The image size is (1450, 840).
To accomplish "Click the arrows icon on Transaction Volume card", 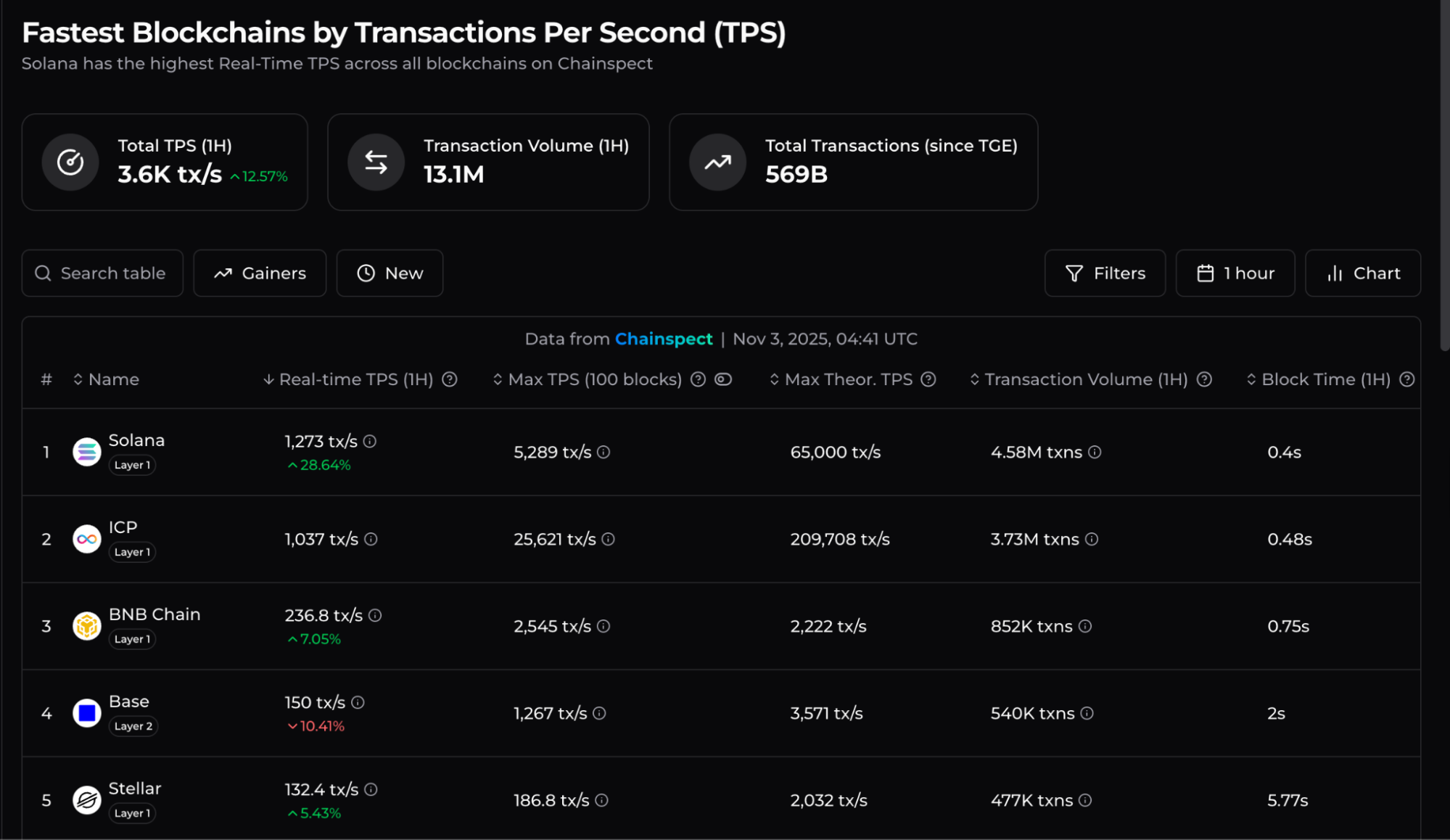I will point(375,162).
